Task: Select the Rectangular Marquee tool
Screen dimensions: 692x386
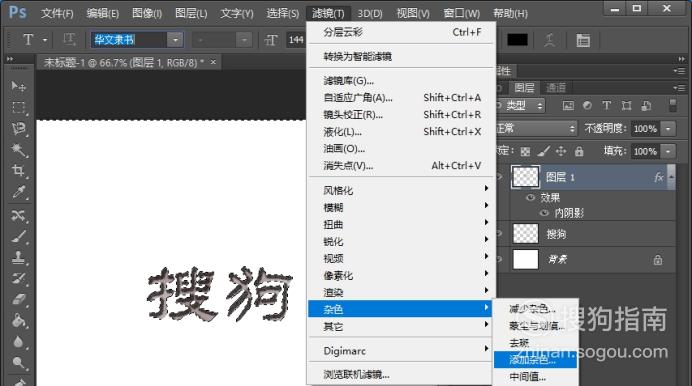Action: tap(18, 107)
